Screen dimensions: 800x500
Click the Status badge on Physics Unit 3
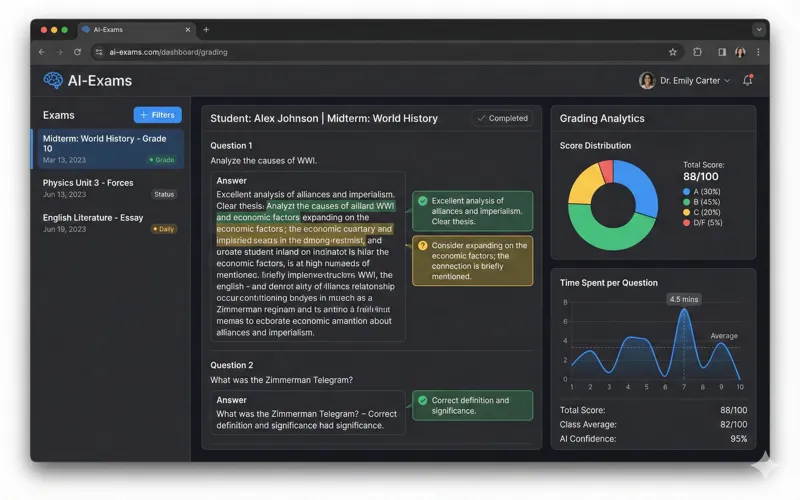[x=164, y=194]
